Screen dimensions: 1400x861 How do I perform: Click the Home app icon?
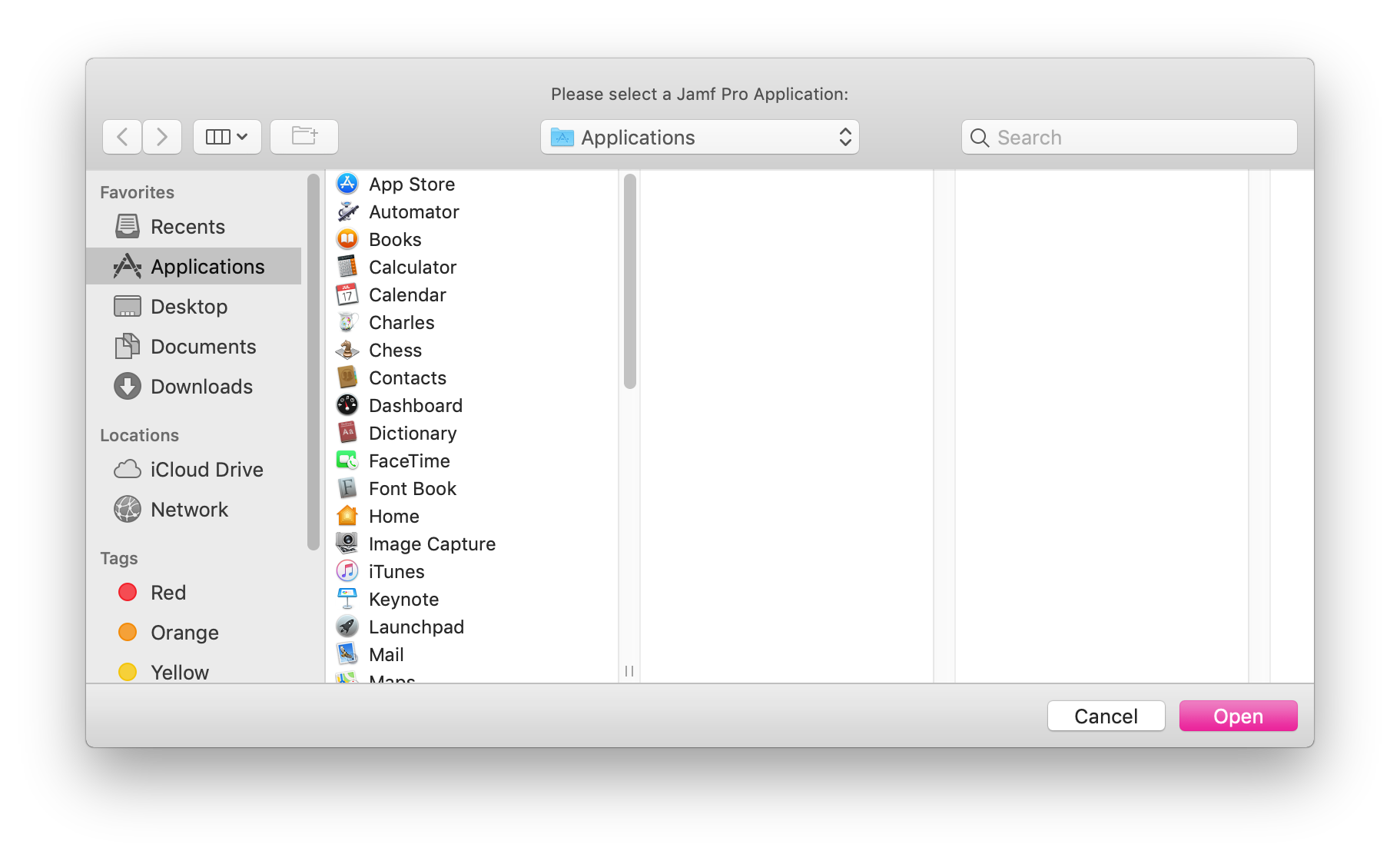click(347, 516)
